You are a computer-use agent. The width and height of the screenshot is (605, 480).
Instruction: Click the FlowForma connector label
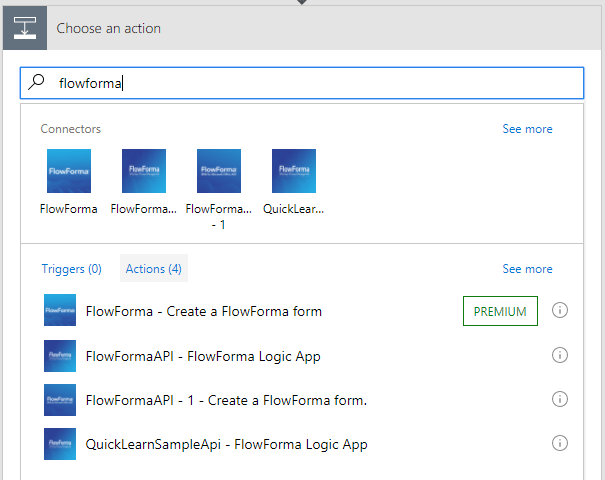click(x=69, y=209)
